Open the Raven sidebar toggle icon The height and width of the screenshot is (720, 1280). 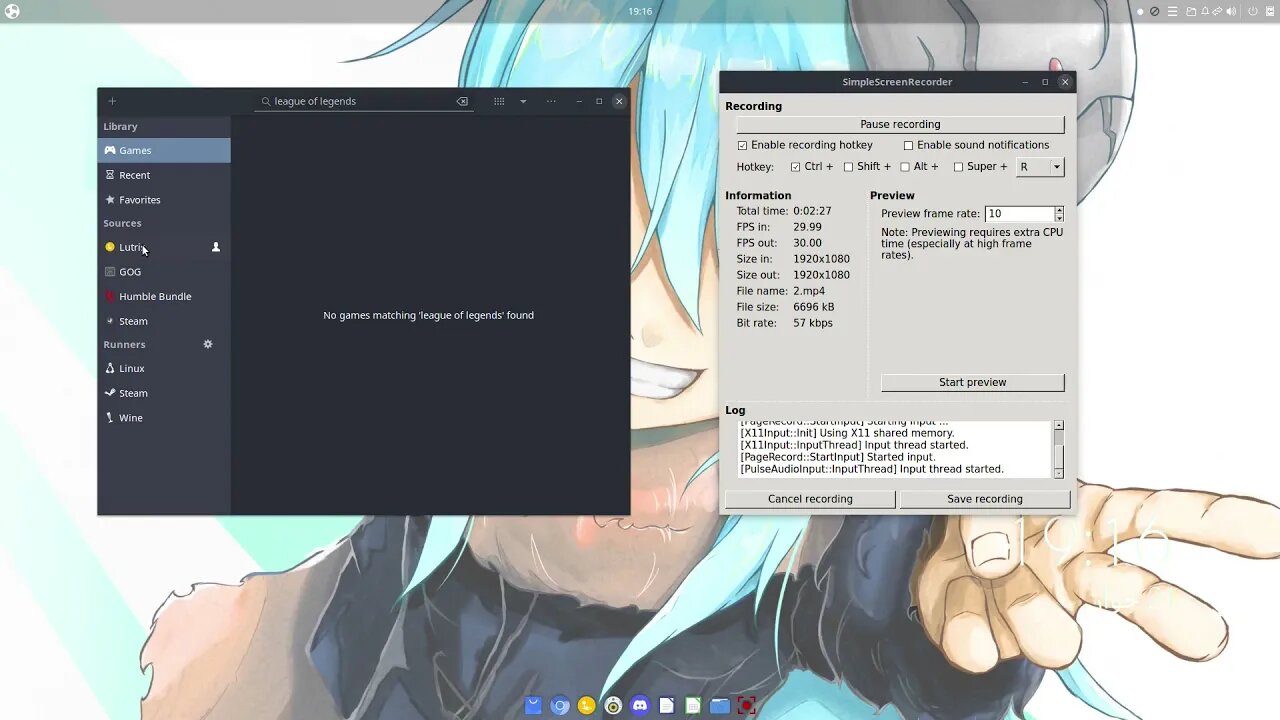pyautogui.click(x=1268, y=12)
